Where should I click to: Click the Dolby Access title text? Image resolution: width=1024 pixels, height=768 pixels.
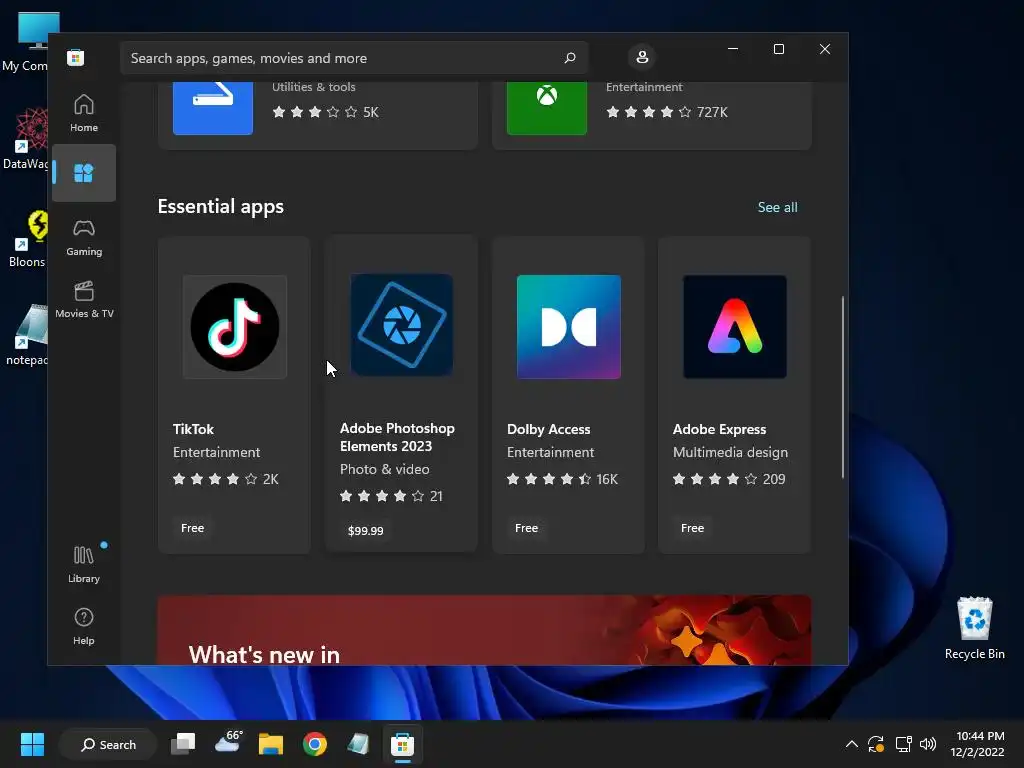click(x=549, y=429)
